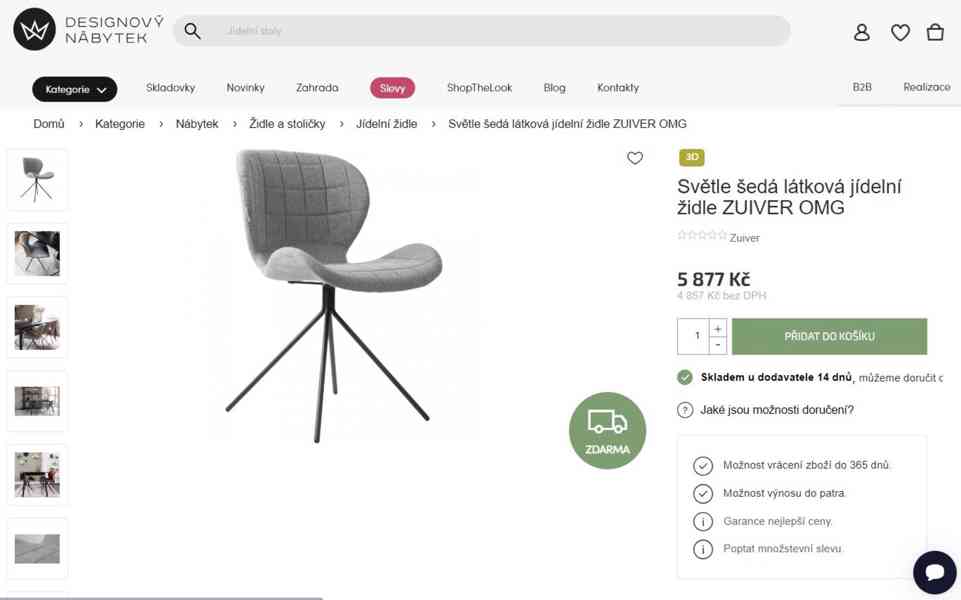Open the 'Jídelní židle' breadcrumb link
The height and width of the screenshot is (600, 961).
click(x=386, y=124)
